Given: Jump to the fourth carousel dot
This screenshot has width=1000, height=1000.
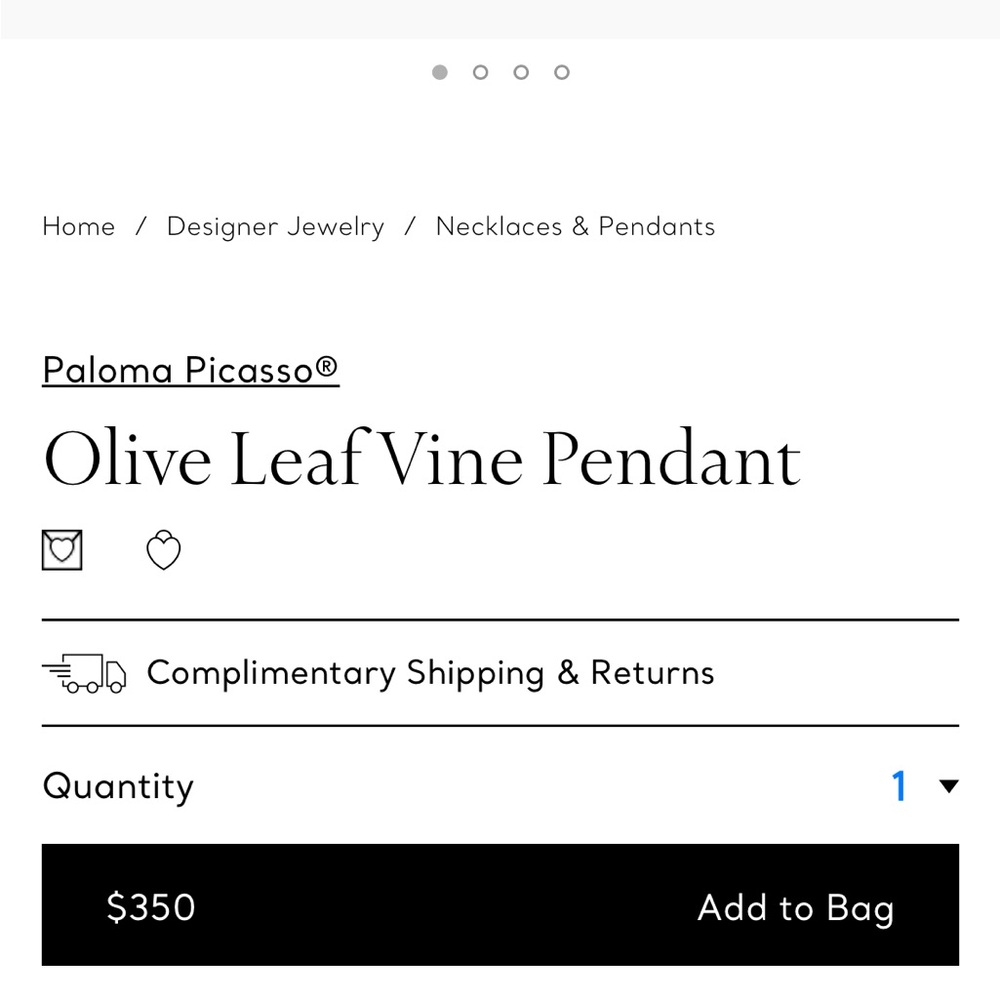Looking at the screenshot, I should coord(561,72).
